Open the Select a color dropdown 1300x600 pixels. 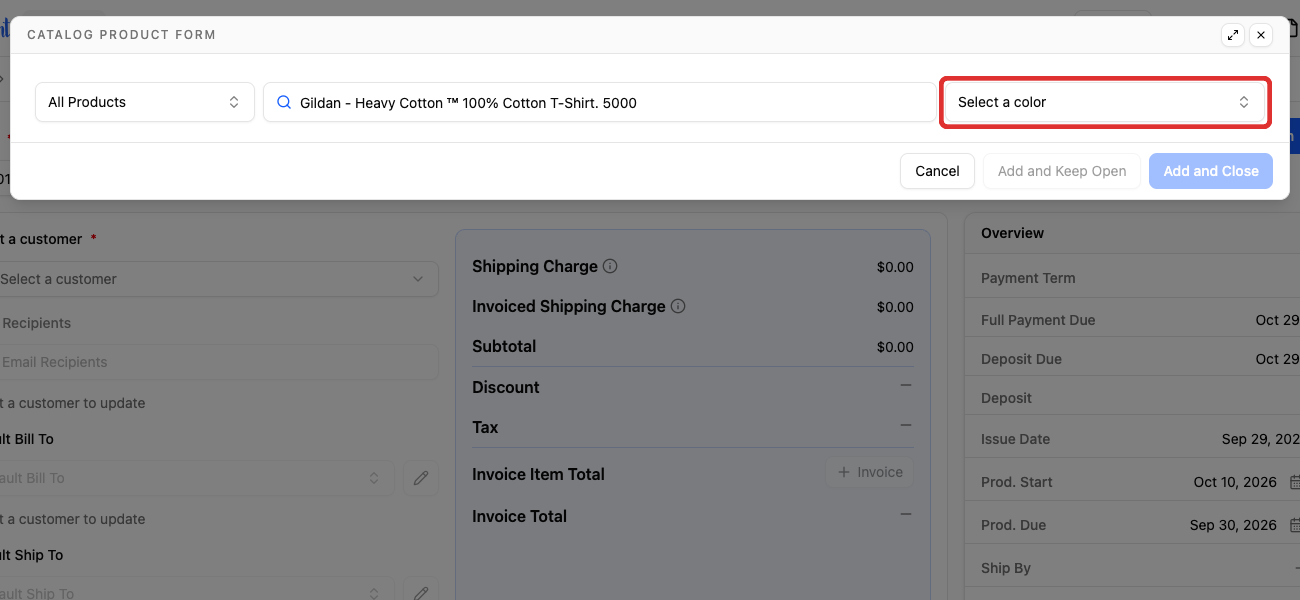1105,102
